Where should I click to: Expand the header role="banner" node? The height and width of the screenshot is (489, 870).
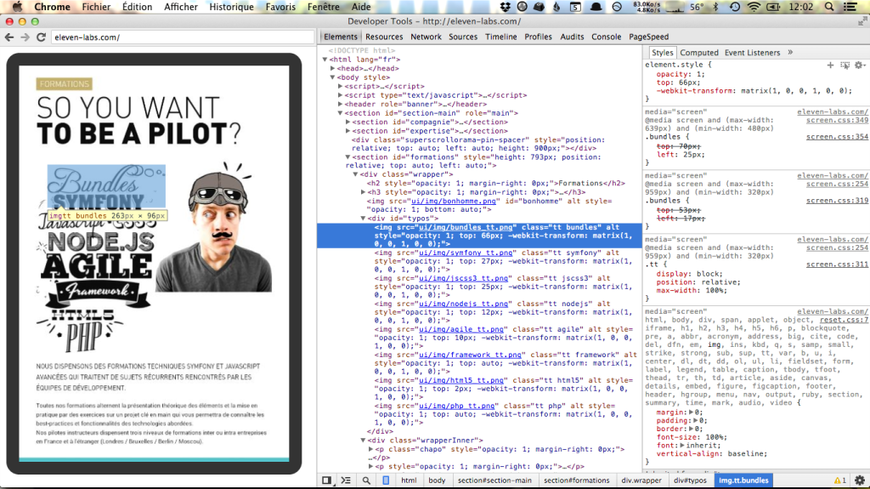(340, 104)
